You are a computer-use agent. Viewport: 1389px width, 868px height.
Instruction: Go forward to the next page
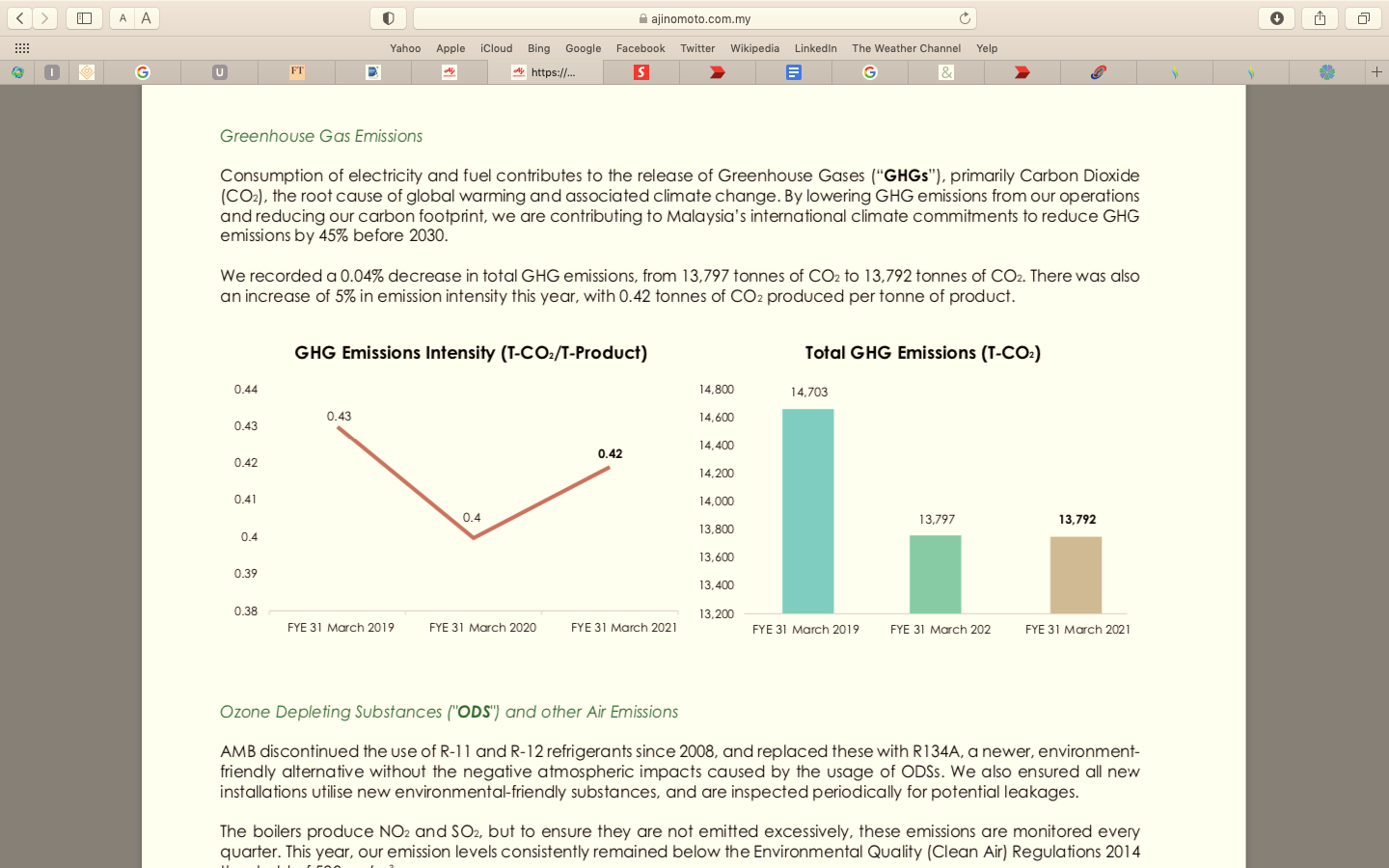[44, 18]
